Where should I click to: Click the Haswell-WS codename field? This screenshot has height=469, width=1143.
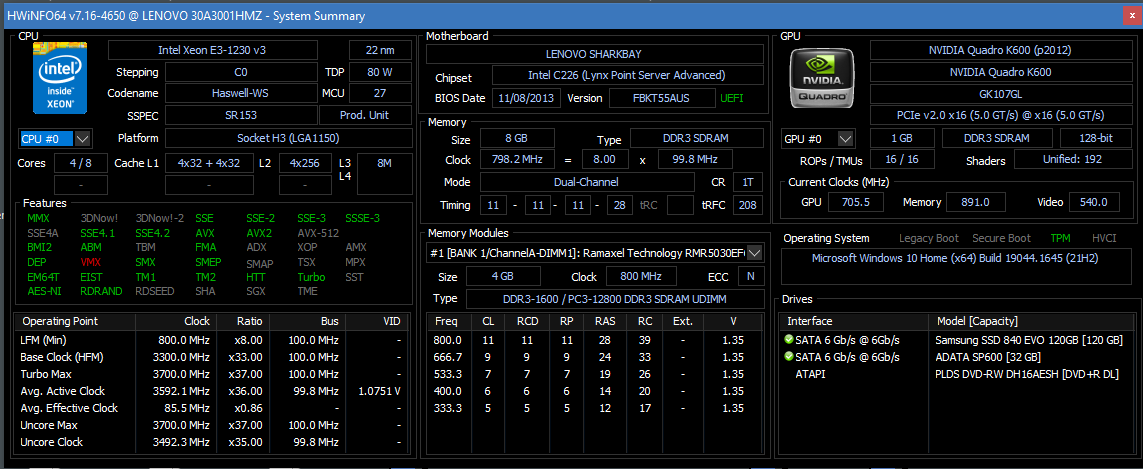241,93
